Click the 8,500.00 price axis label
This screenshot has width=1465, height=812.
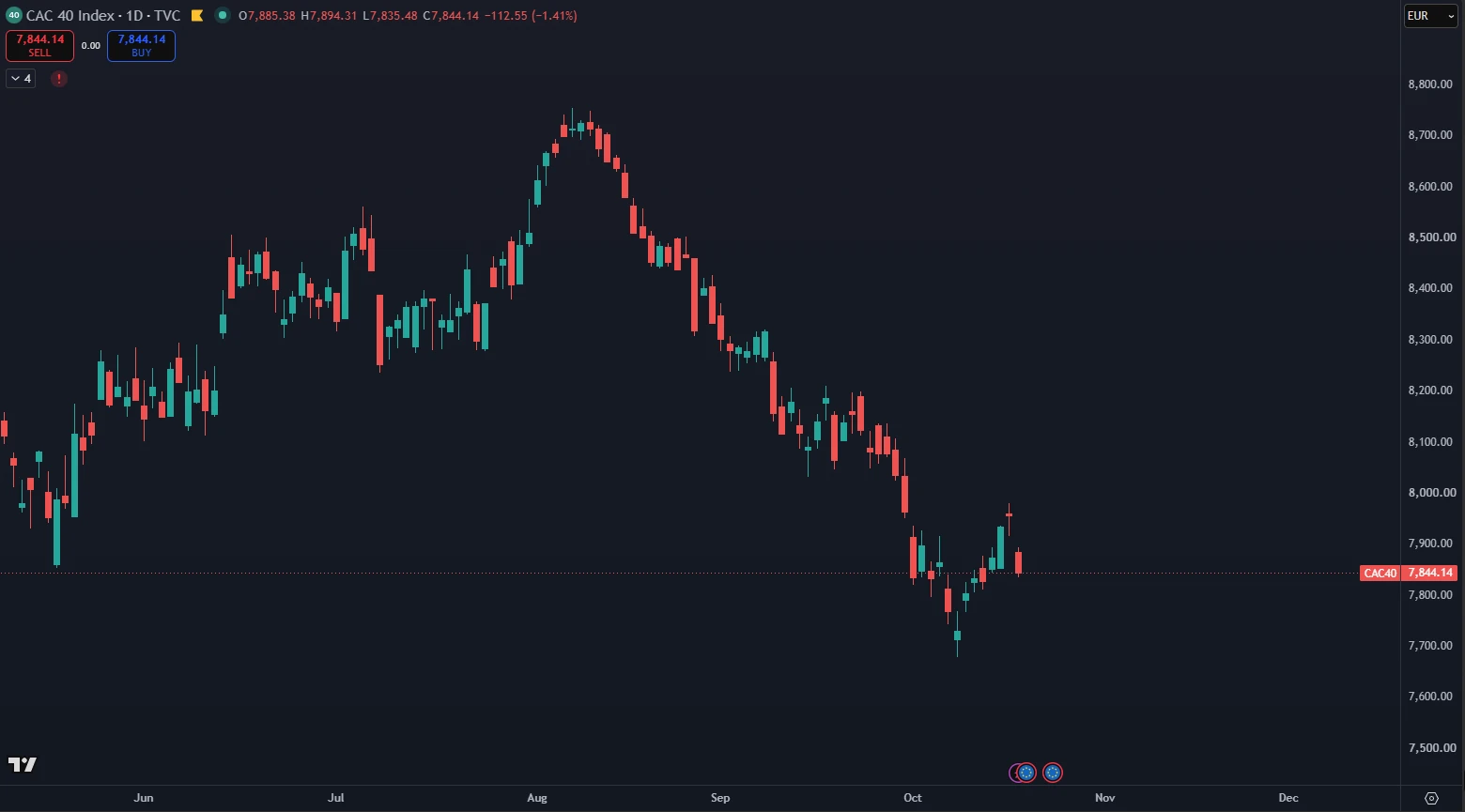pyautogui.click(x=1430, y=237)
